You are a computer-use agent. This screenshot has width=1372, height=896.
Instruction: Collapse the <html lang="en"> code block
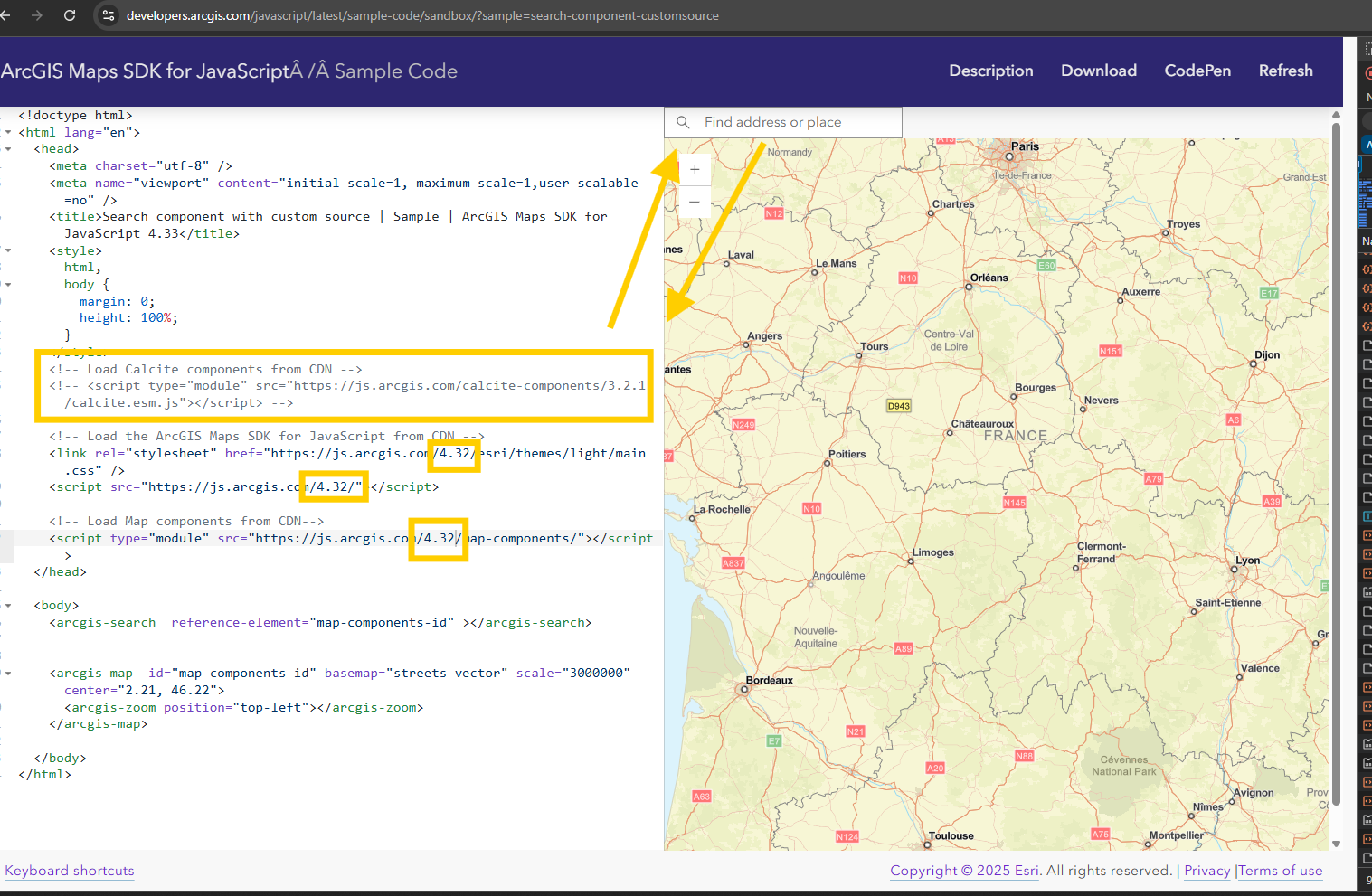point(8,132)
